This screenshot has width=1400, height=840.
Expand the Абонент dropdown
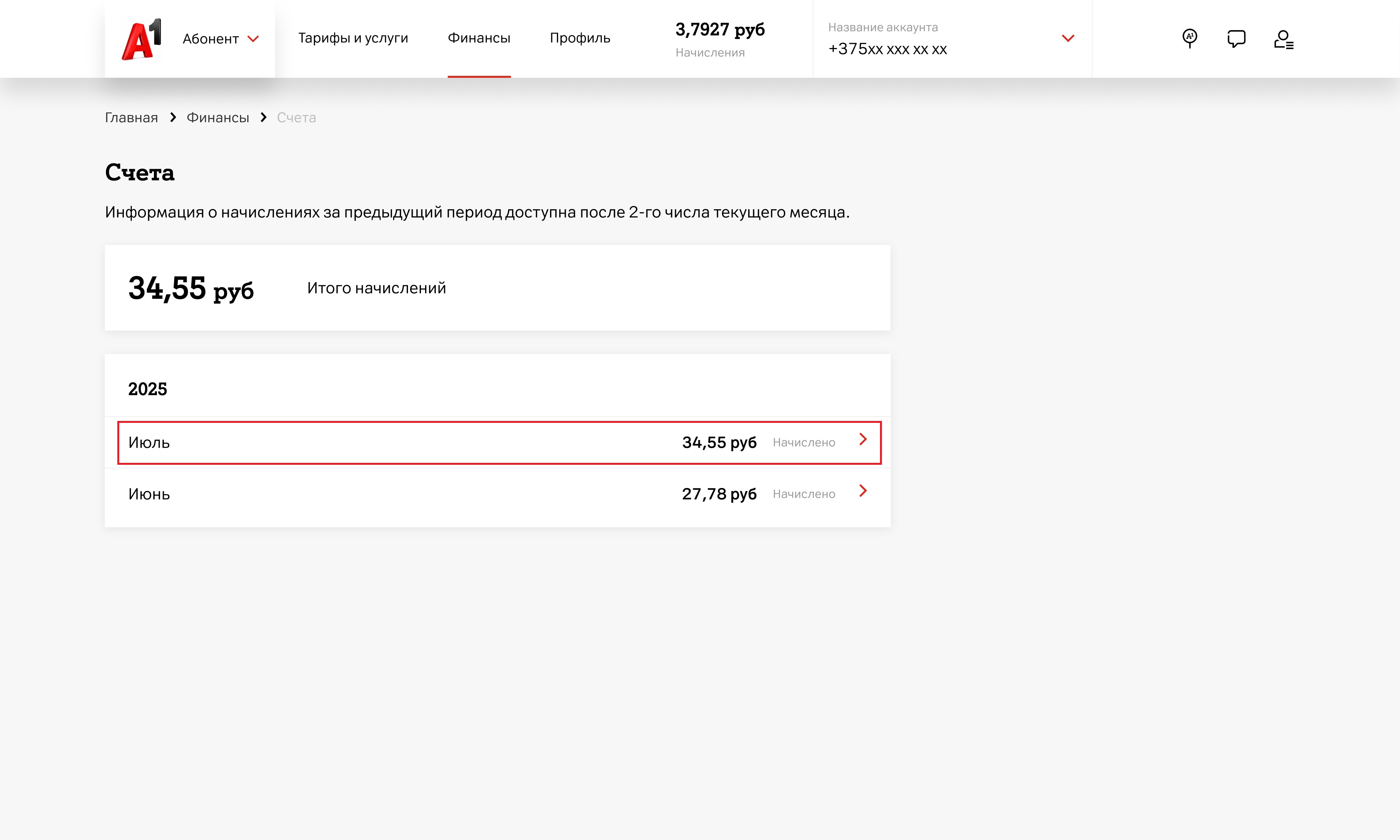click(x=220, y=38)
